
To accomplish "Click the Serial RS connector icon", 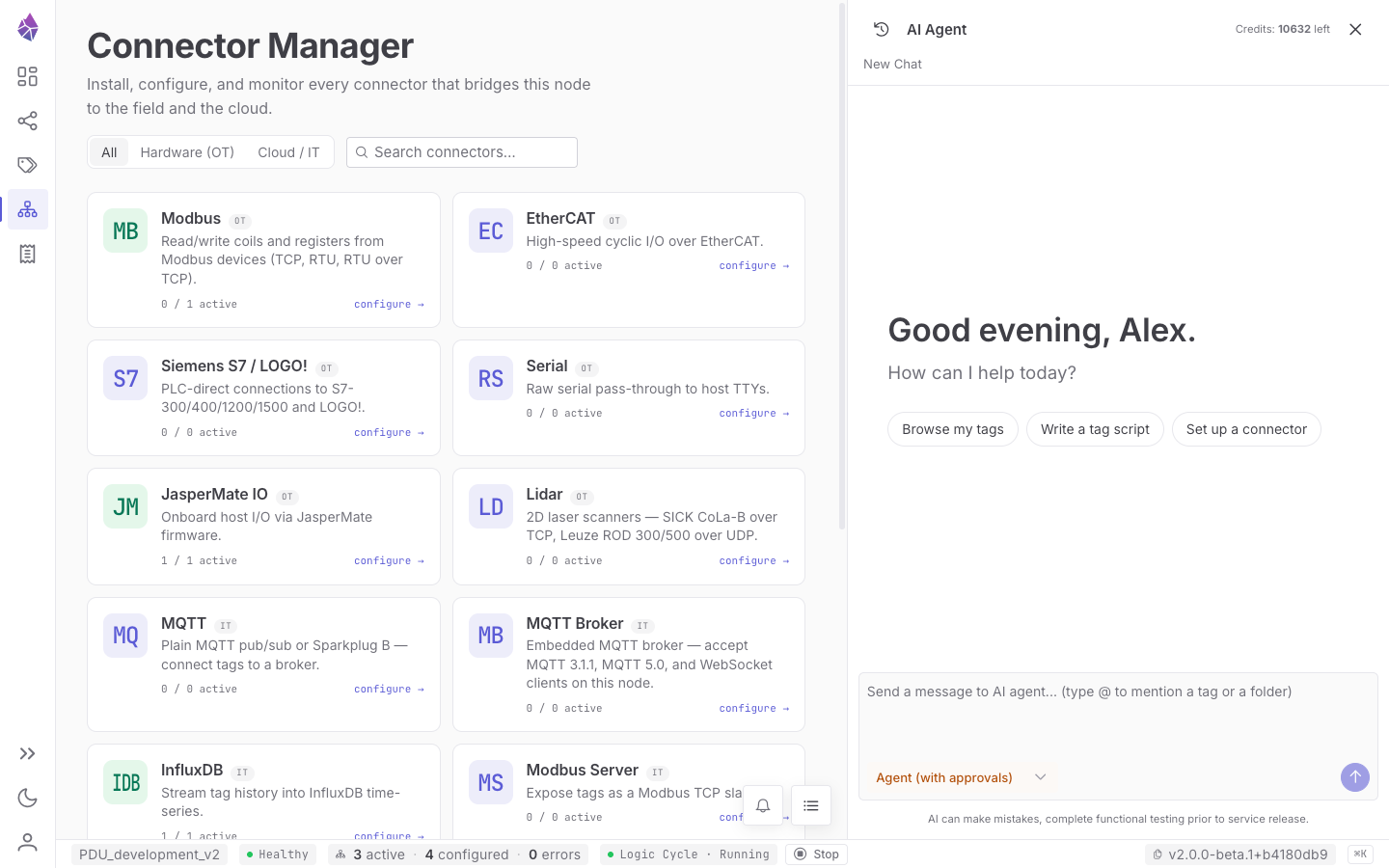I will [491, 378].
